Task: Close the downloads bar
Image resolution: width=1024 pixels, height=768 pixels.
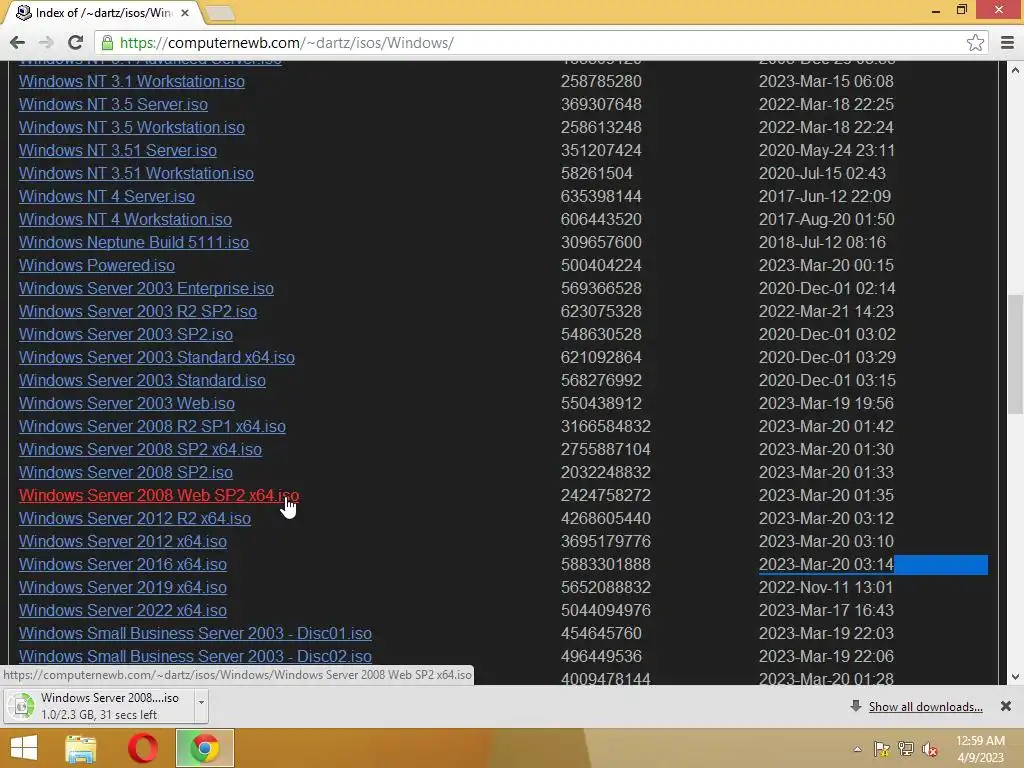Action: coord(1006,706)
